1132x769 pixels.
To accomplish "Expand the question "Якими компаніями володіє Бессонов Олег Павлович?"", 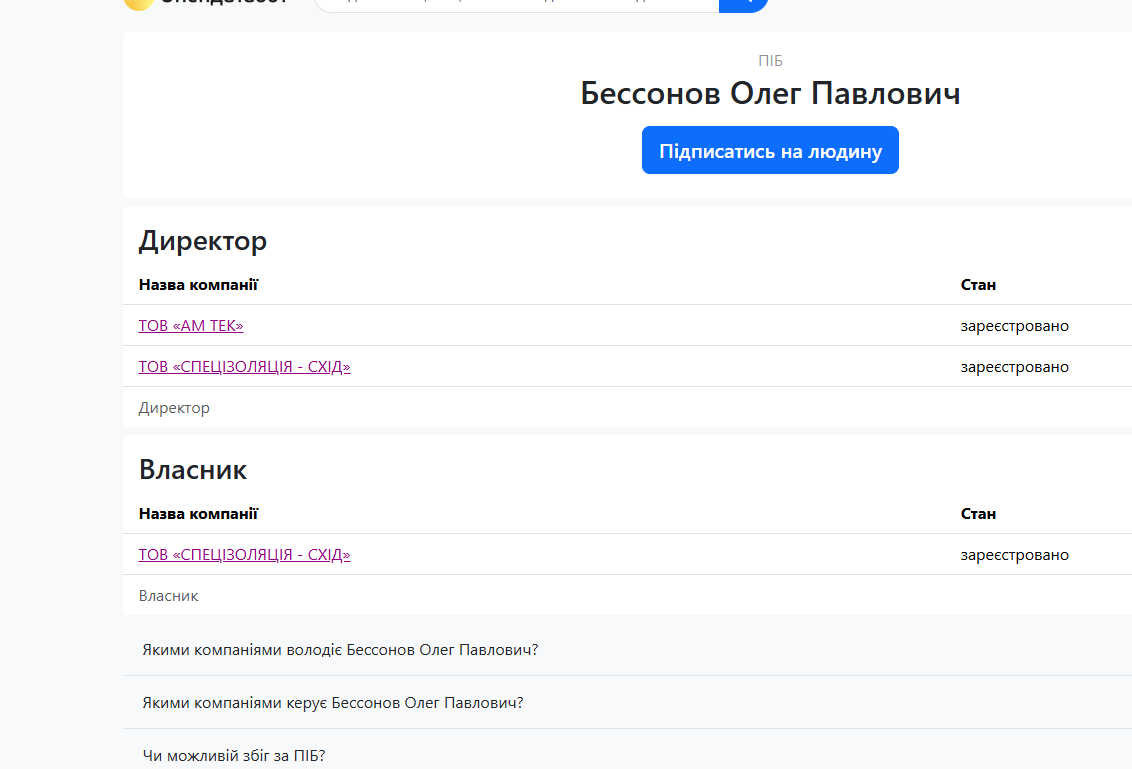I will point(627,650).
